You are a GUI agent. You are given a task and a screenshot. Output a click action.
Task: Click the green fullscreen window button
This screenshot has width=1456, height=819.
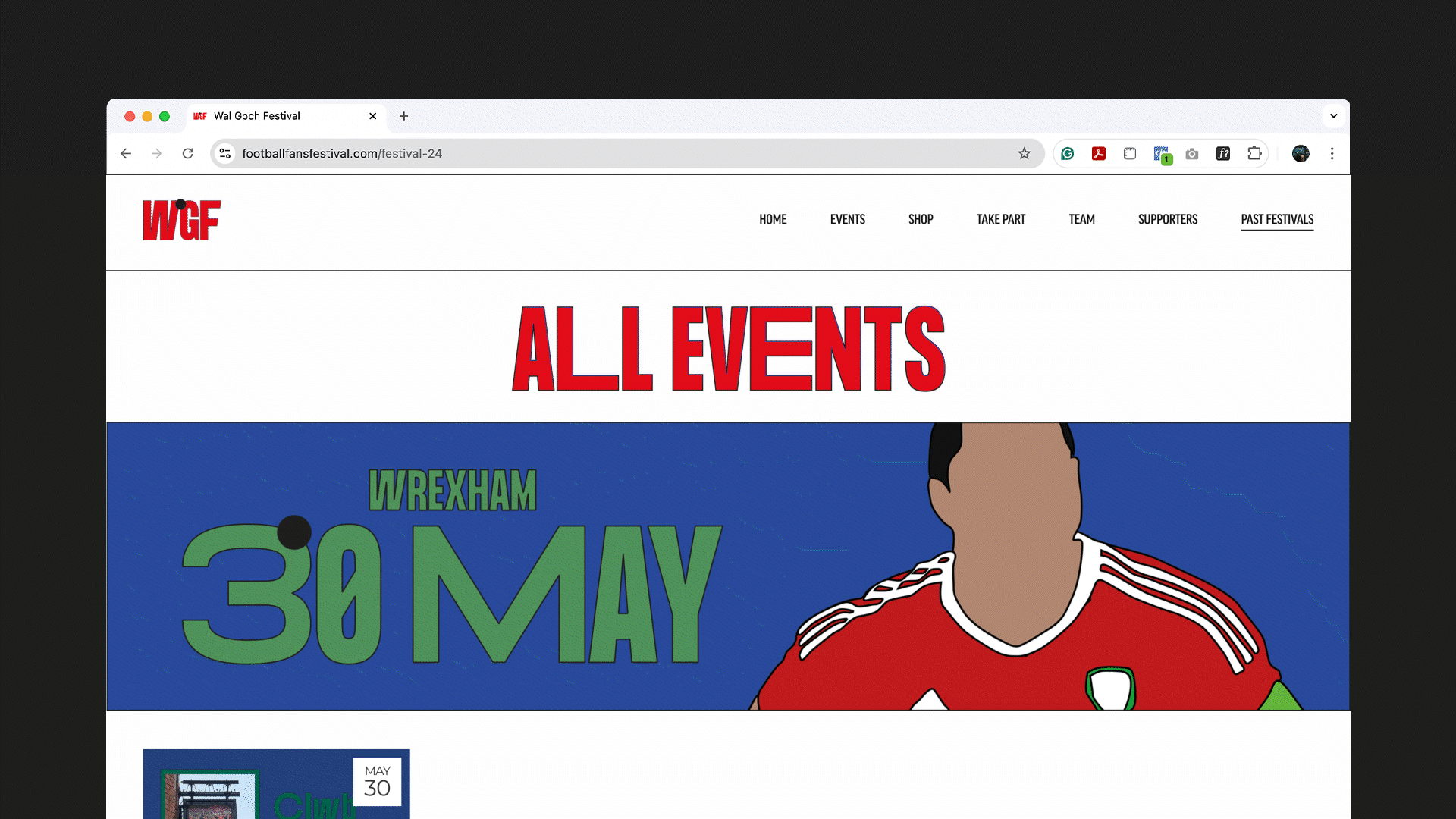pyautogui.click(x=165, y=116)
